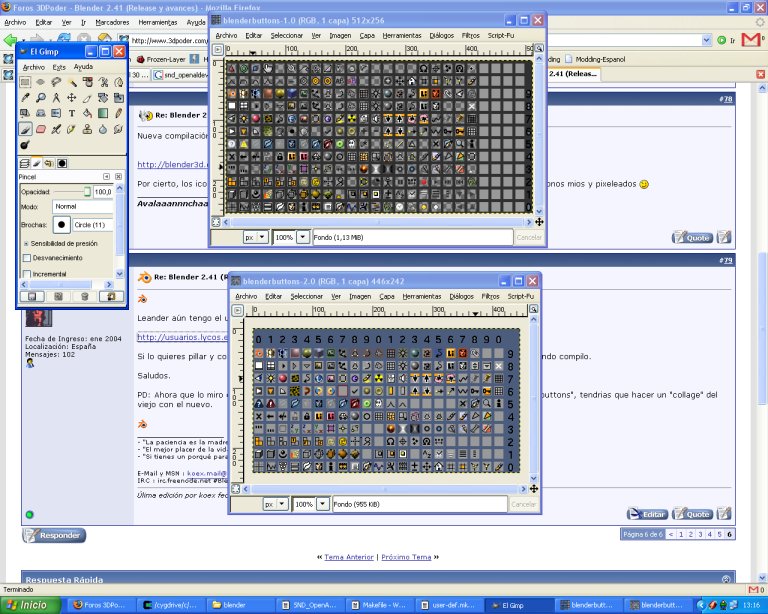This screenshot has height=614, width=768.
Task: Open 100% zoom dropdown in blenderbuttons-1.0
Action: pos(303,237)
